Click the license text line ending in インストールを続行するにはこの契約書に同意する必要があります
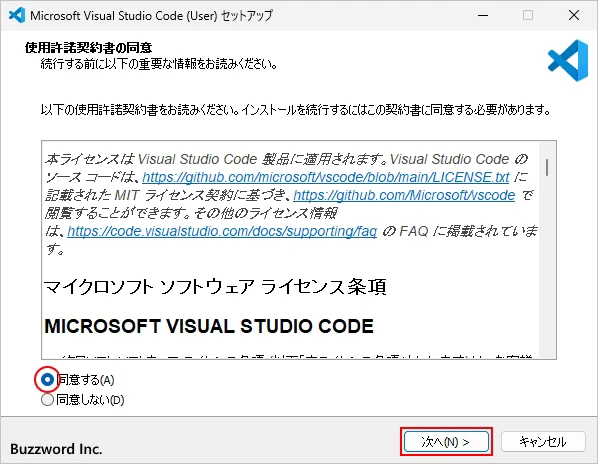 296,110
